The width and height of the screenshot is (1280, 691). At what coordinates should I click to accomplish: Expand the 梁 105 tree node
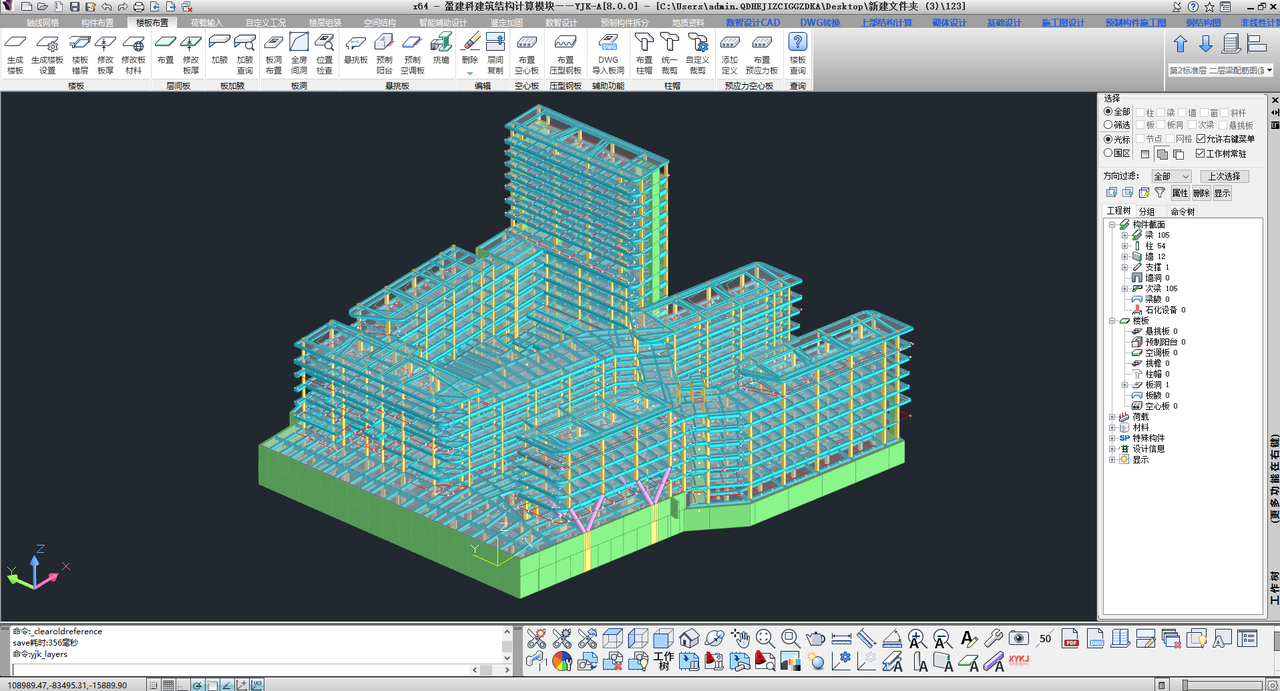click(x=1124, y=235)
